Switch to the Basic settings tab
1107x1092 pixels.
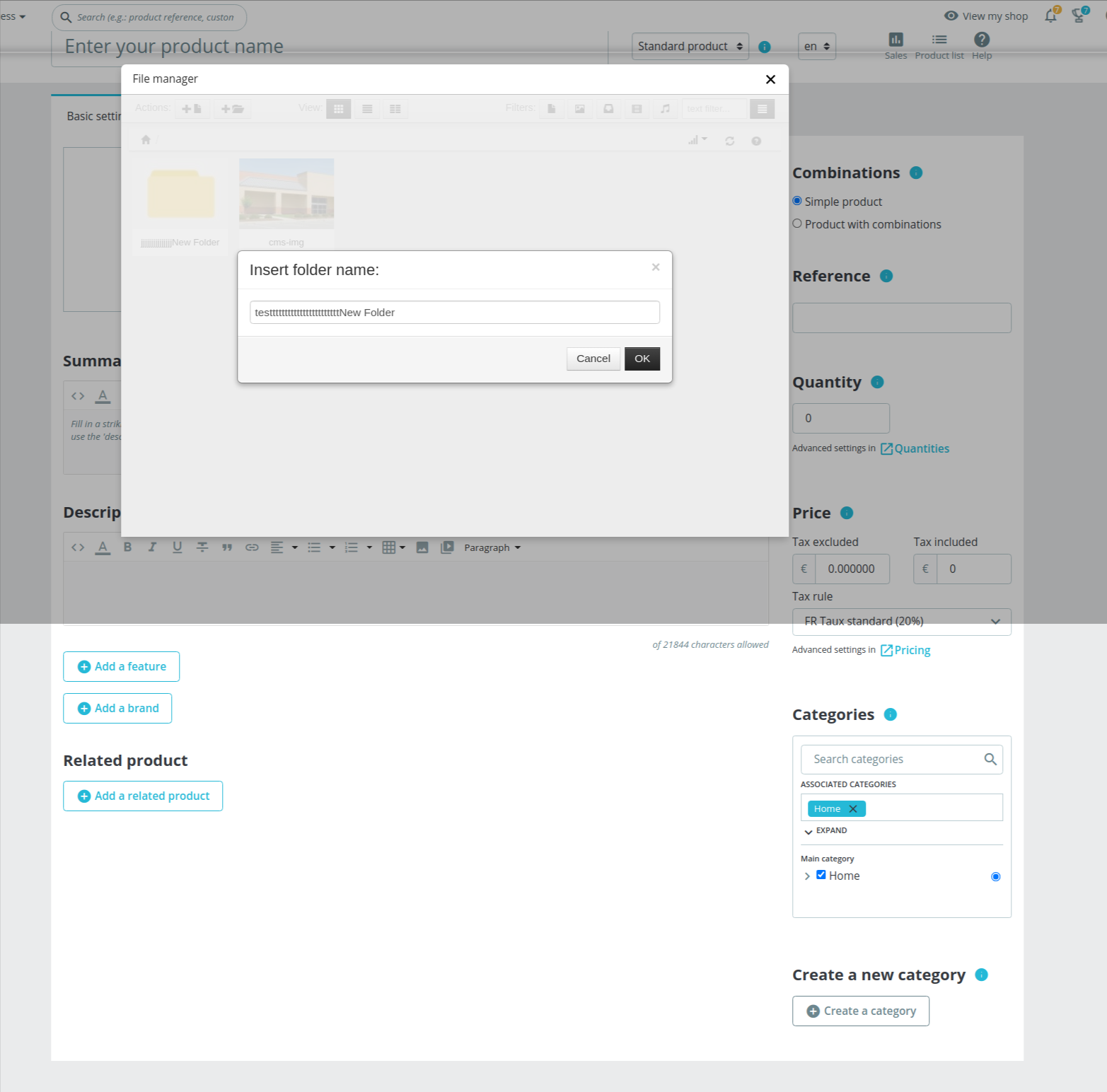point(94,115)
